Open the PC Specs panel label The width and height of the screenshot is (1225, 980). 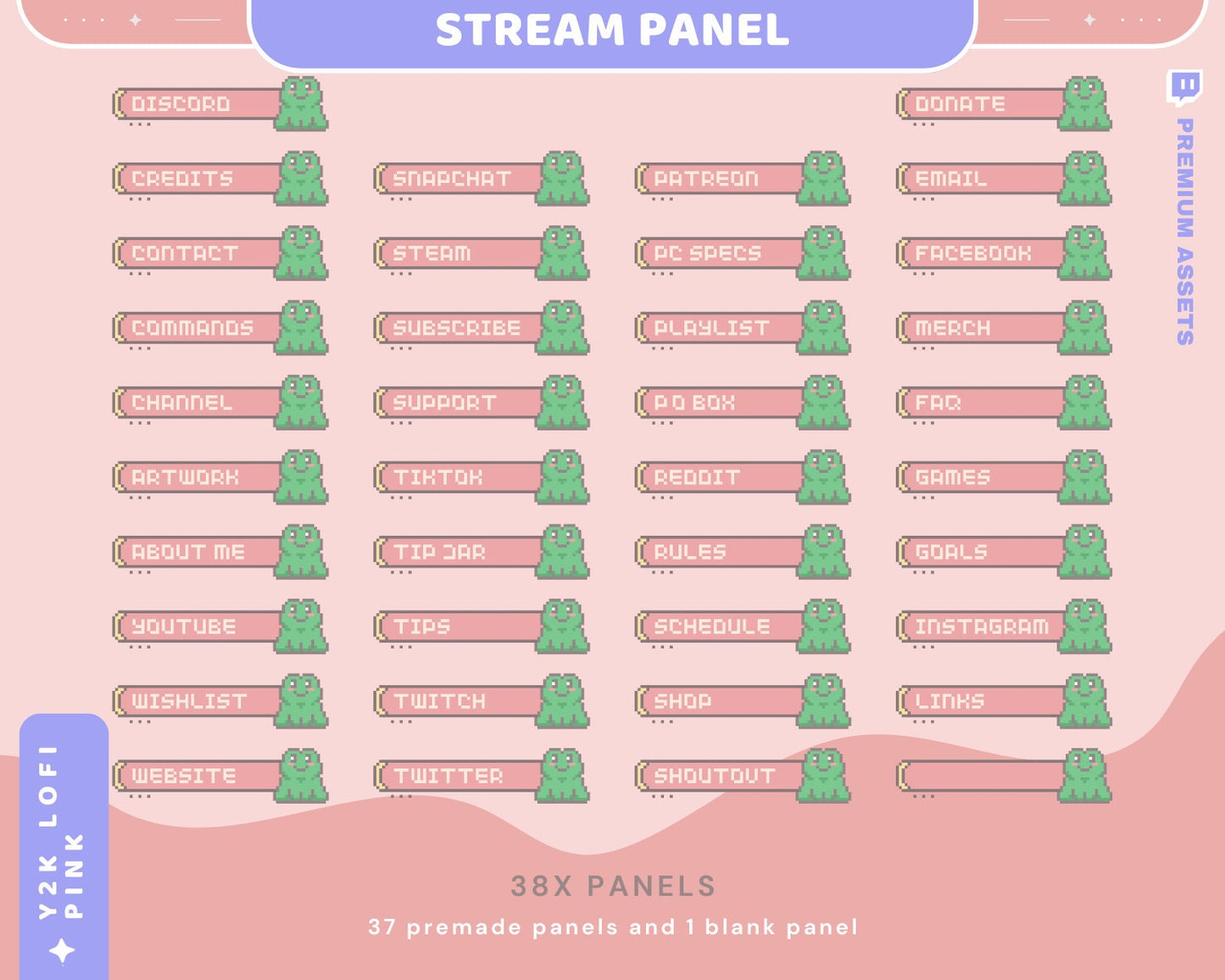pyautogui.click(x=707, y=253)
